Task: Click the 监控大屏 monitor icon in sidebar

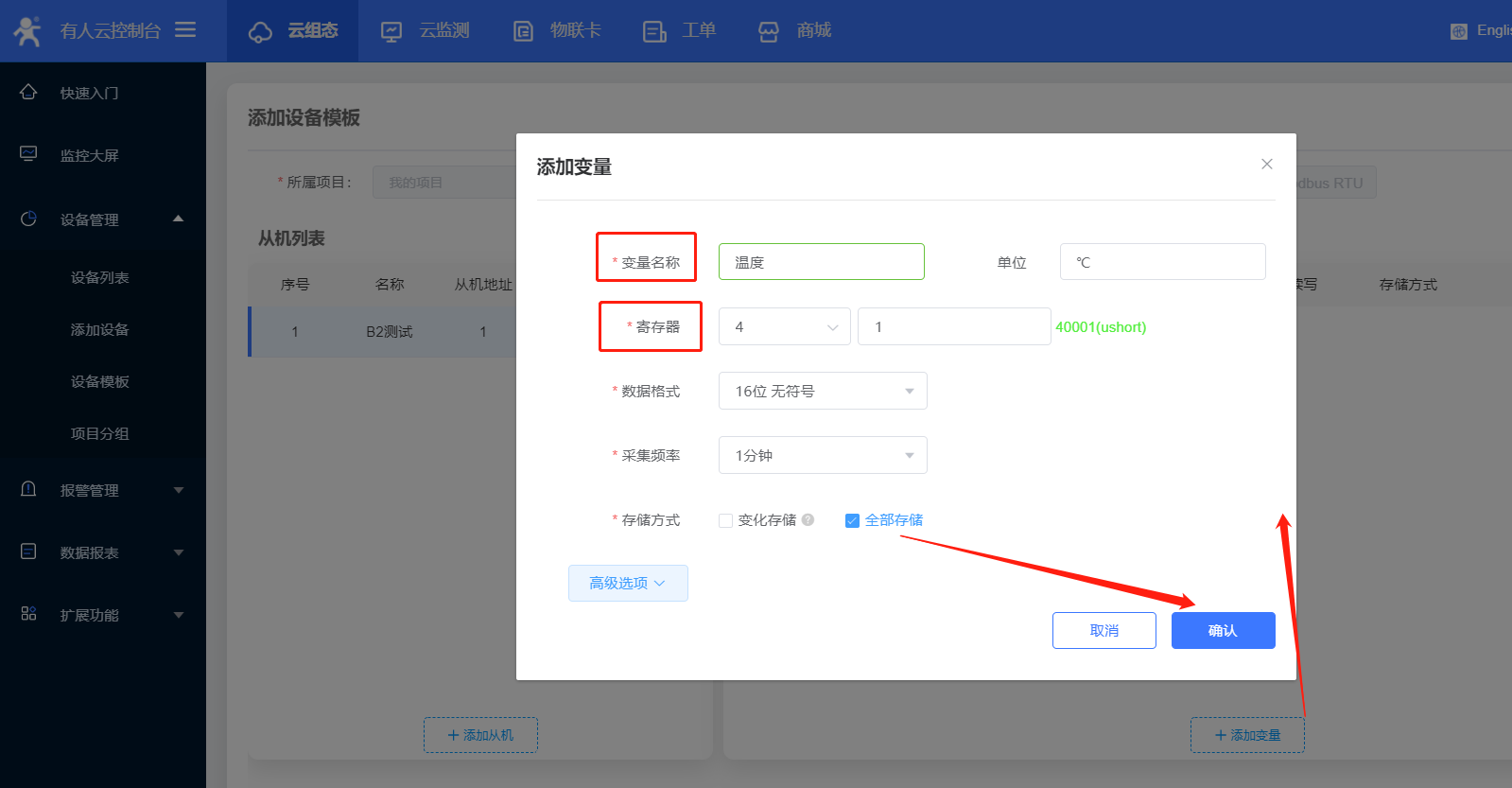Action: pyautogui.click(x=28, y=154)
